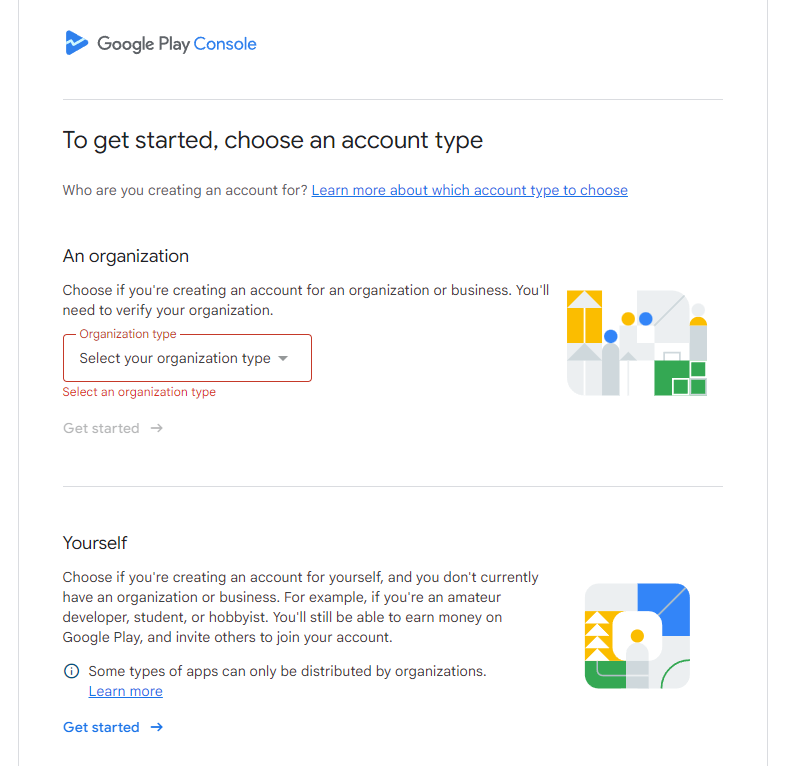This screenshot has width=789, height=766.
Task: Click the arrow icon next to Yourself's Get started
Action: coord(157,727)
